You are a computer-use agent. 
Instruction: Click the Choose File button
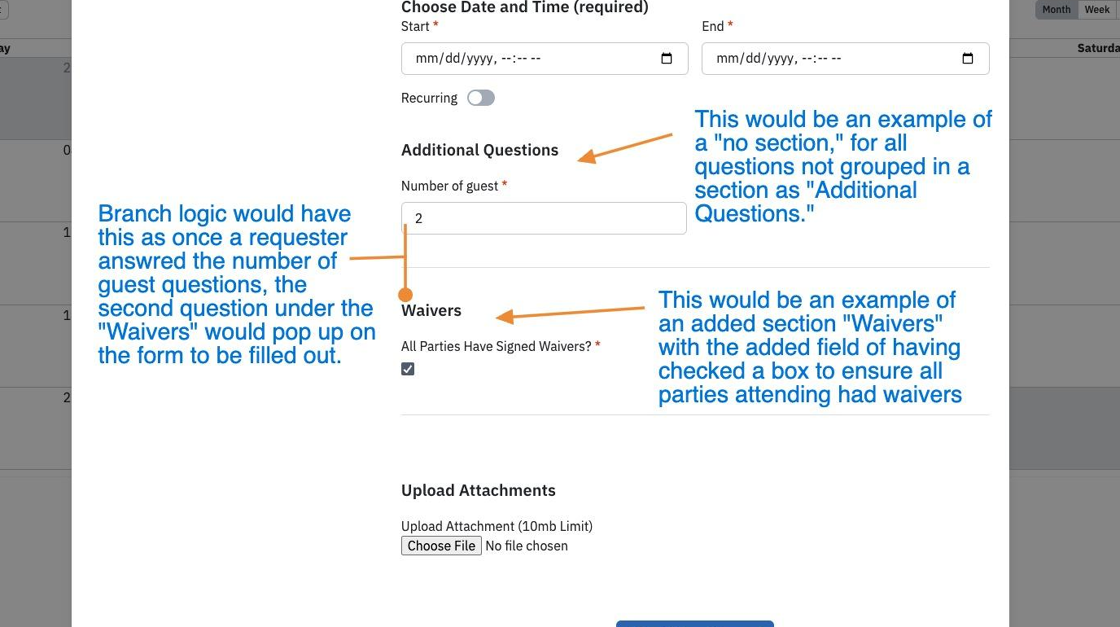point(441,546)
